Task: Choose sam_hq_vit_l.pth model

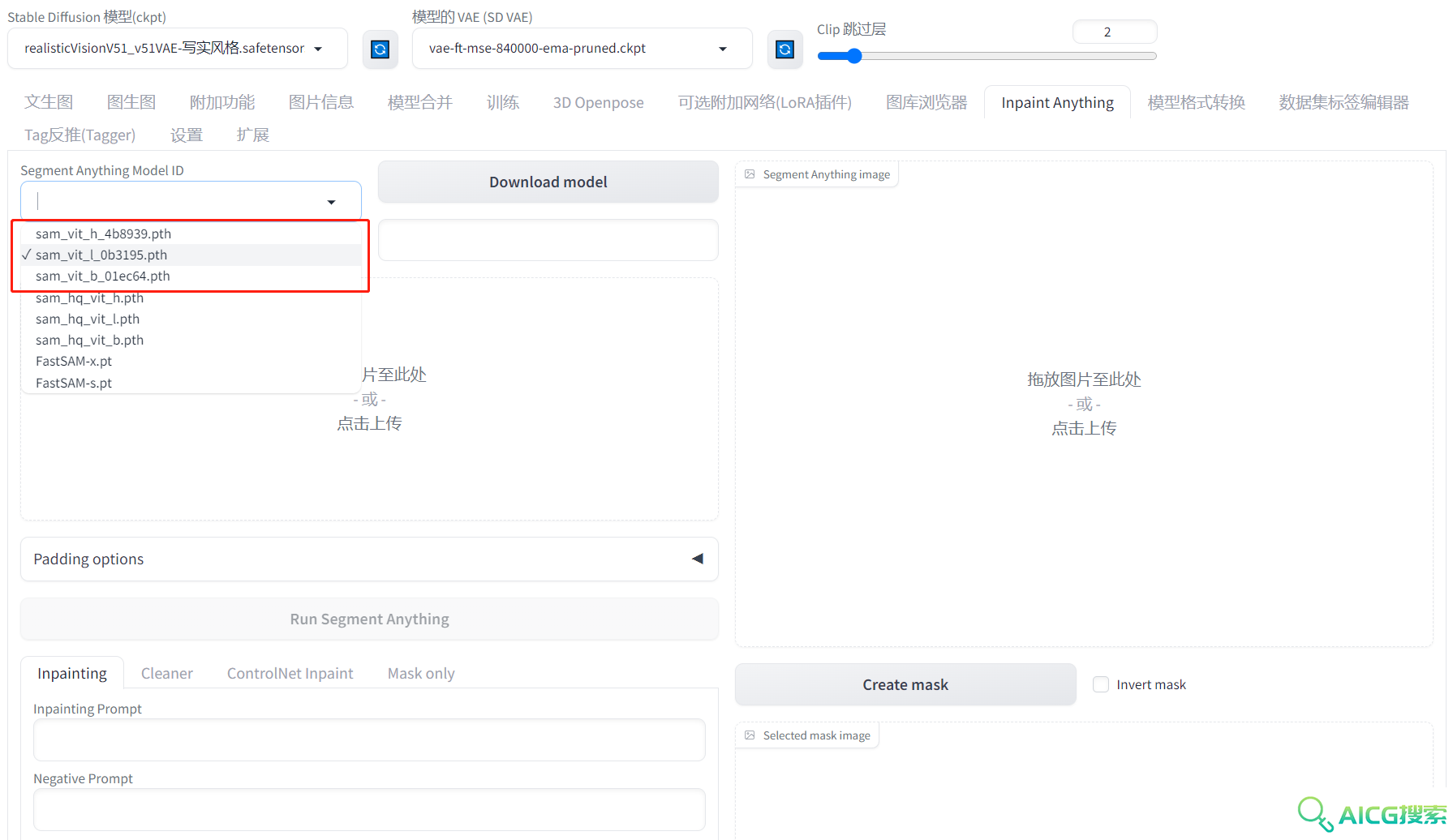Action: (191, 319)
